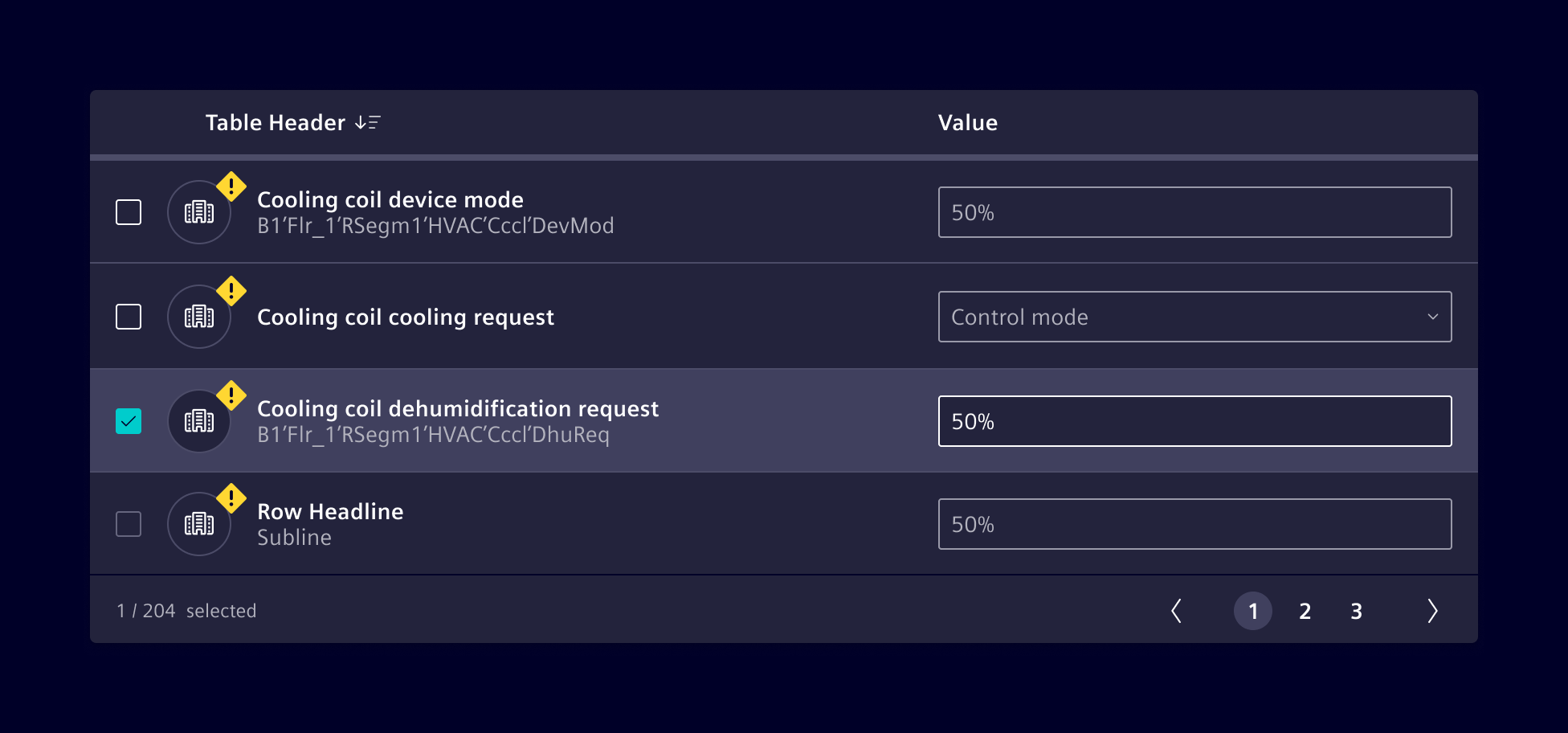
Task: Click the sort icon beside Table Header
Action: (368, 123)
